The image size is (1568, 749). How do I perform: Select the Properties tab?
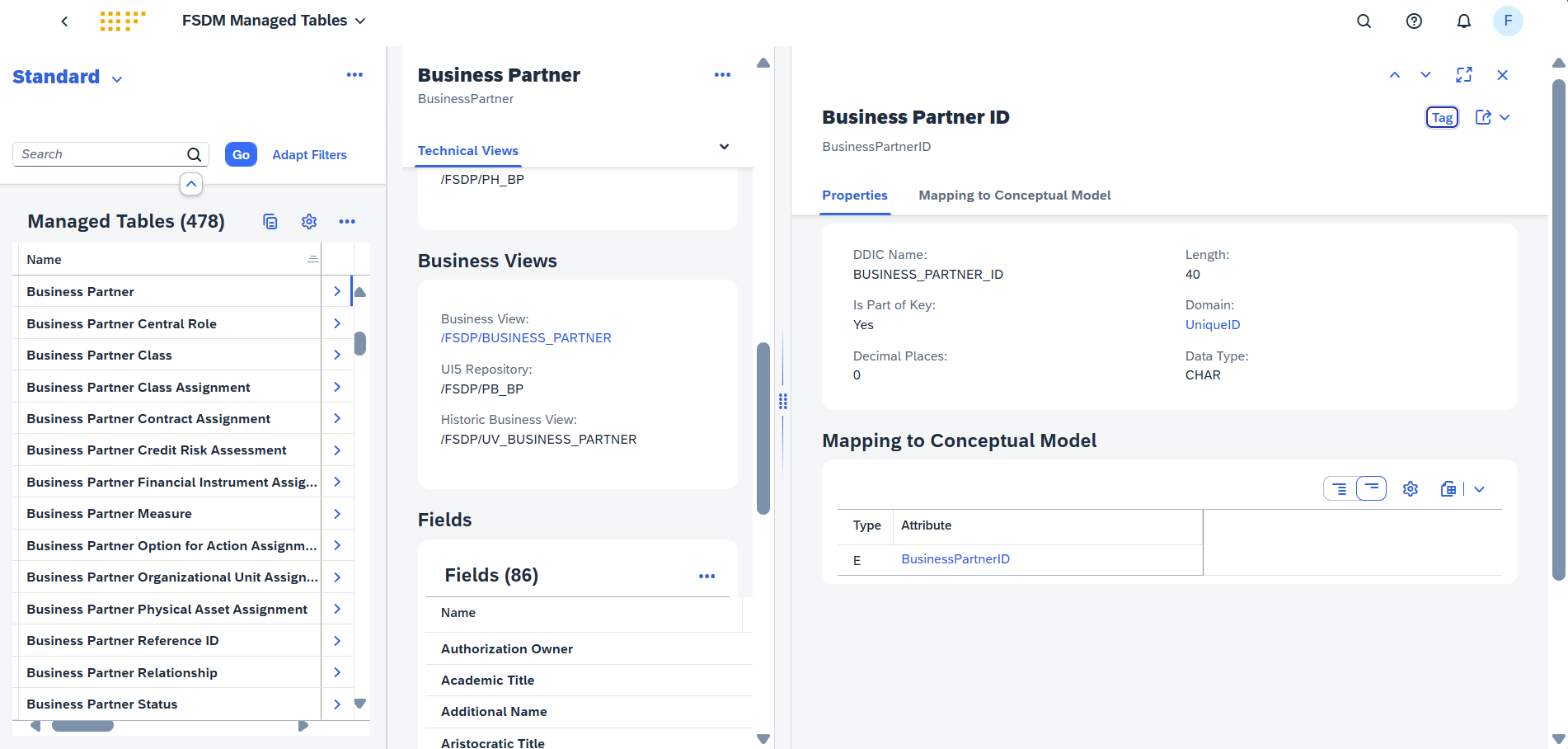(854, 195)
